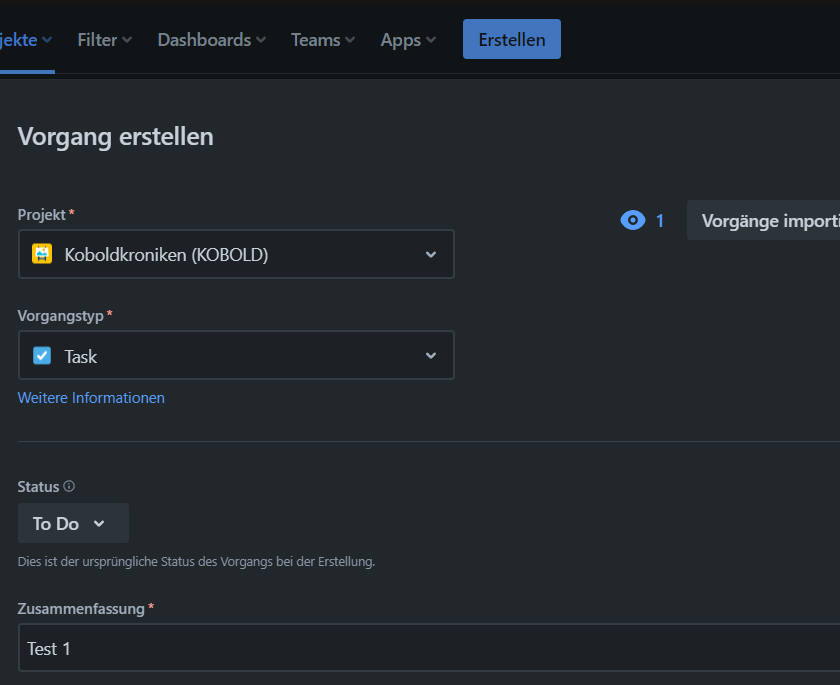Open the Vorgangstyp dropdown showing Task
Viewport: 840px width, 685px height.
[236, 355]
